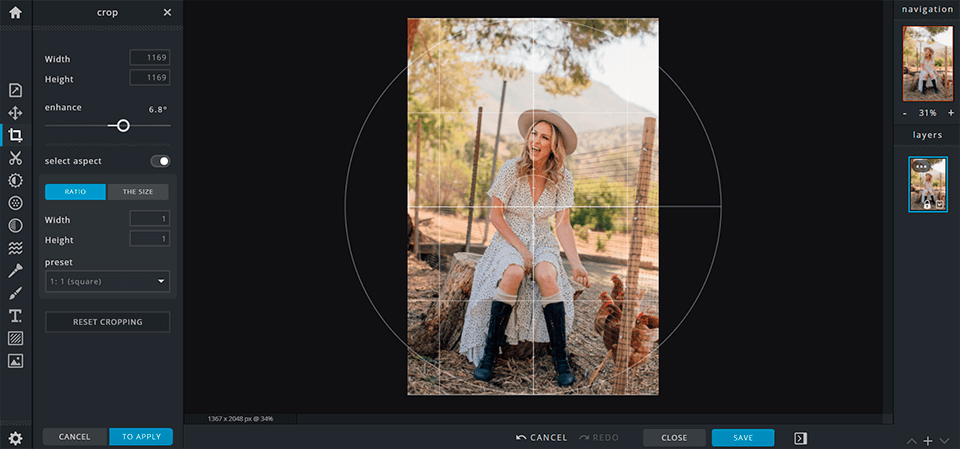Viewport: 960px width, 449px height.
Task: Select the Text tool (T icon)
Action: click(x=15, y=316)
